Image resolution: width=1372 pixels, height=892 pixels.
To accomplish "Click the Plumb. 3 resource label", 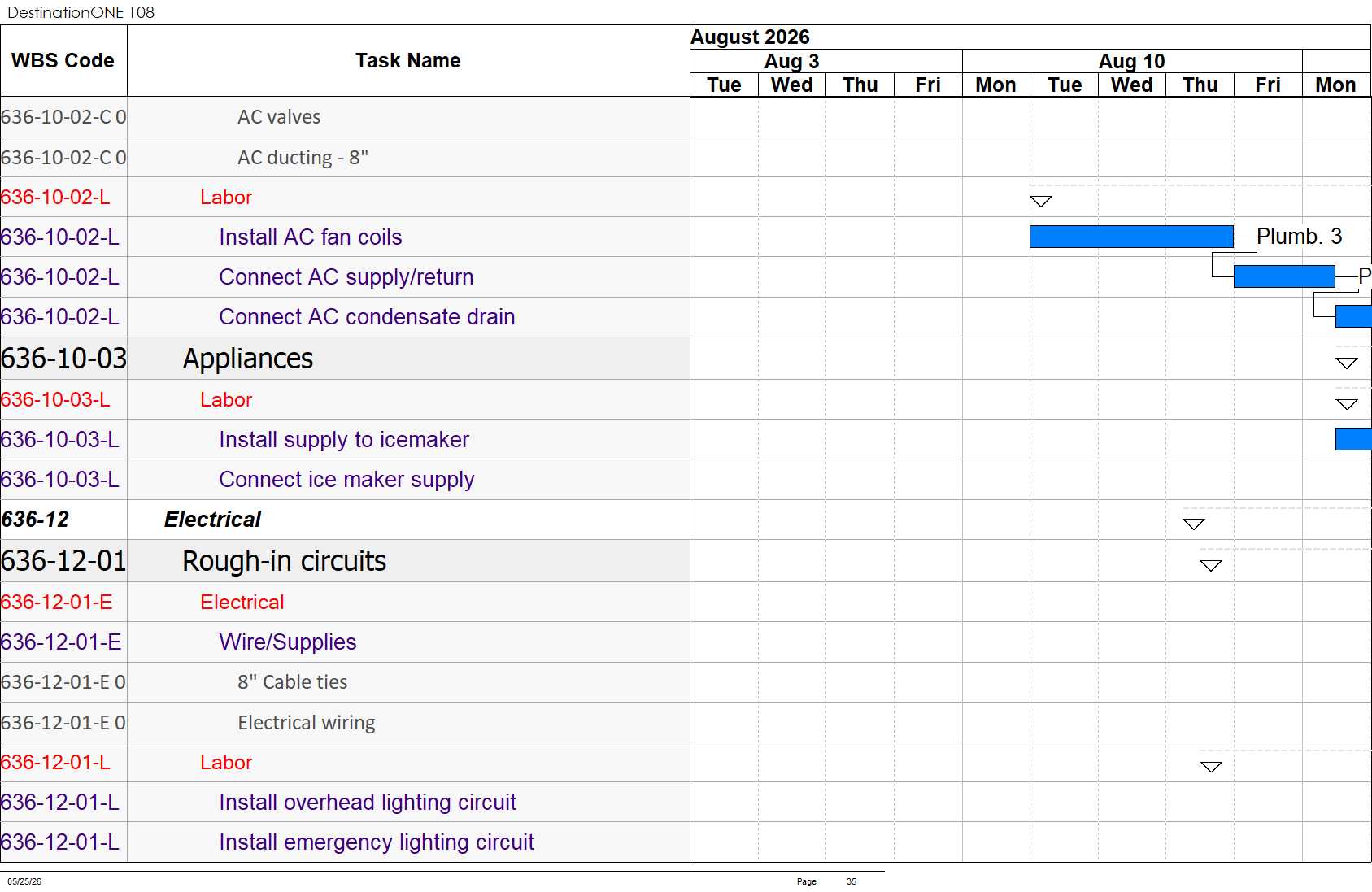I will click(1299, 237).
